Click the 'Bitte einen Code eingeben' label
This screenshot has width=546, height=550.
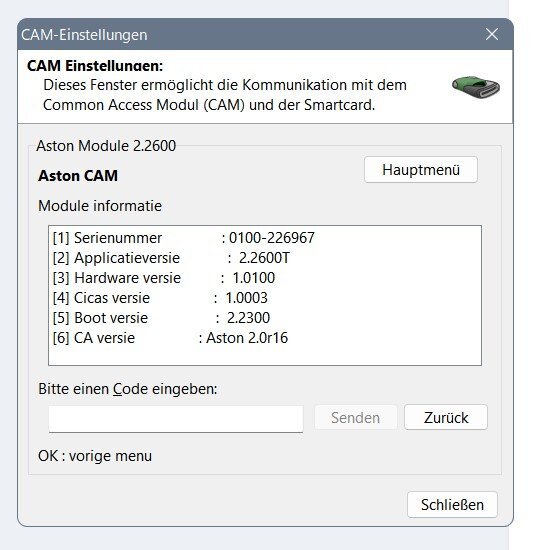(x=128, y=389)
